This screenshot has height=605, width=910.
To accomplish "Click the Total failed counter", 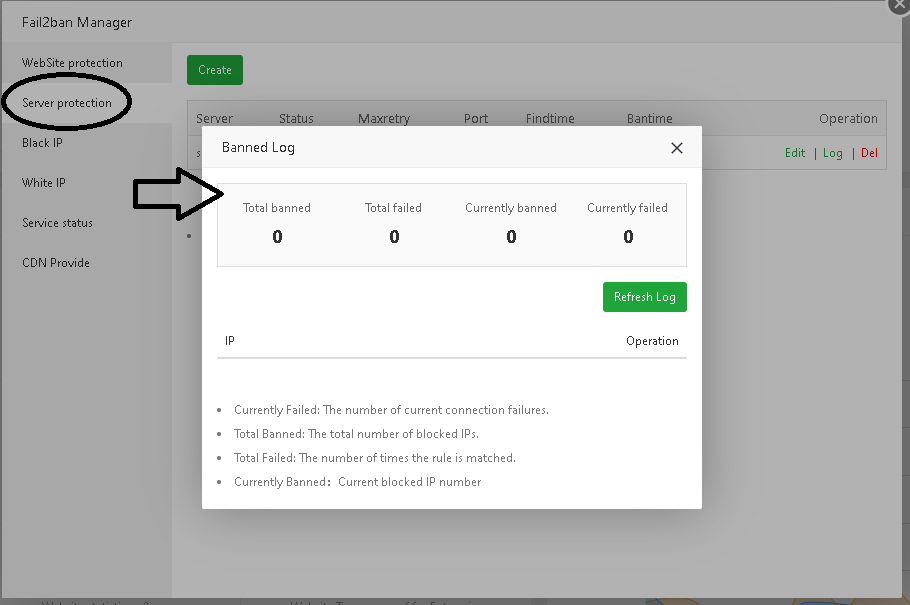I will (x=394, y=223).
